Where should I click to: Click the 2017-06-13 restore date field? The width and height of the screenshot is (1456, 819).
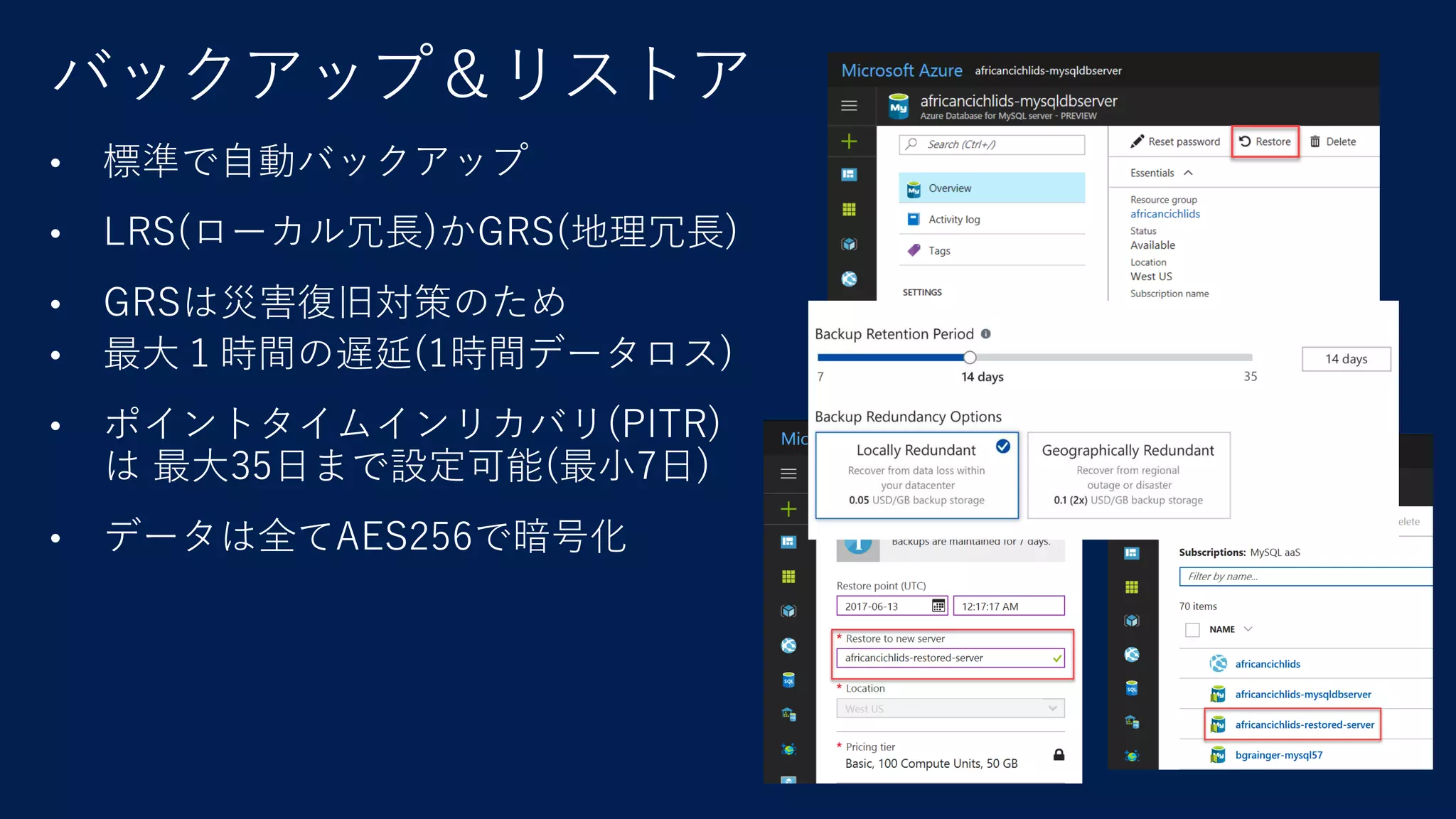892,606
